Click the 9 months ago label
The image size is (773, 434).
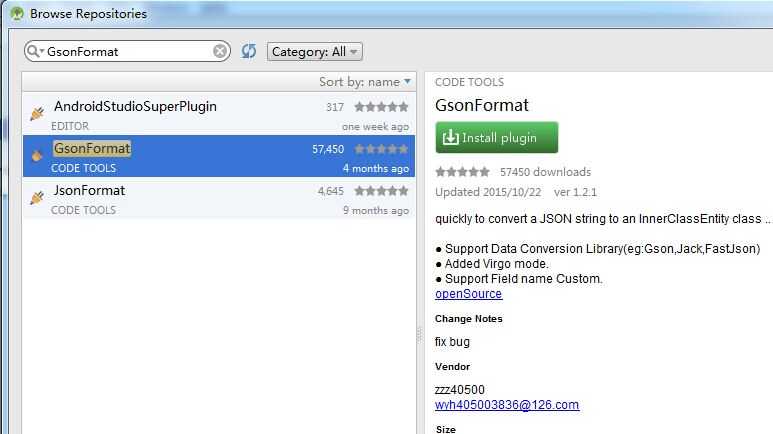pyautogui.click(x=376, y=211)
